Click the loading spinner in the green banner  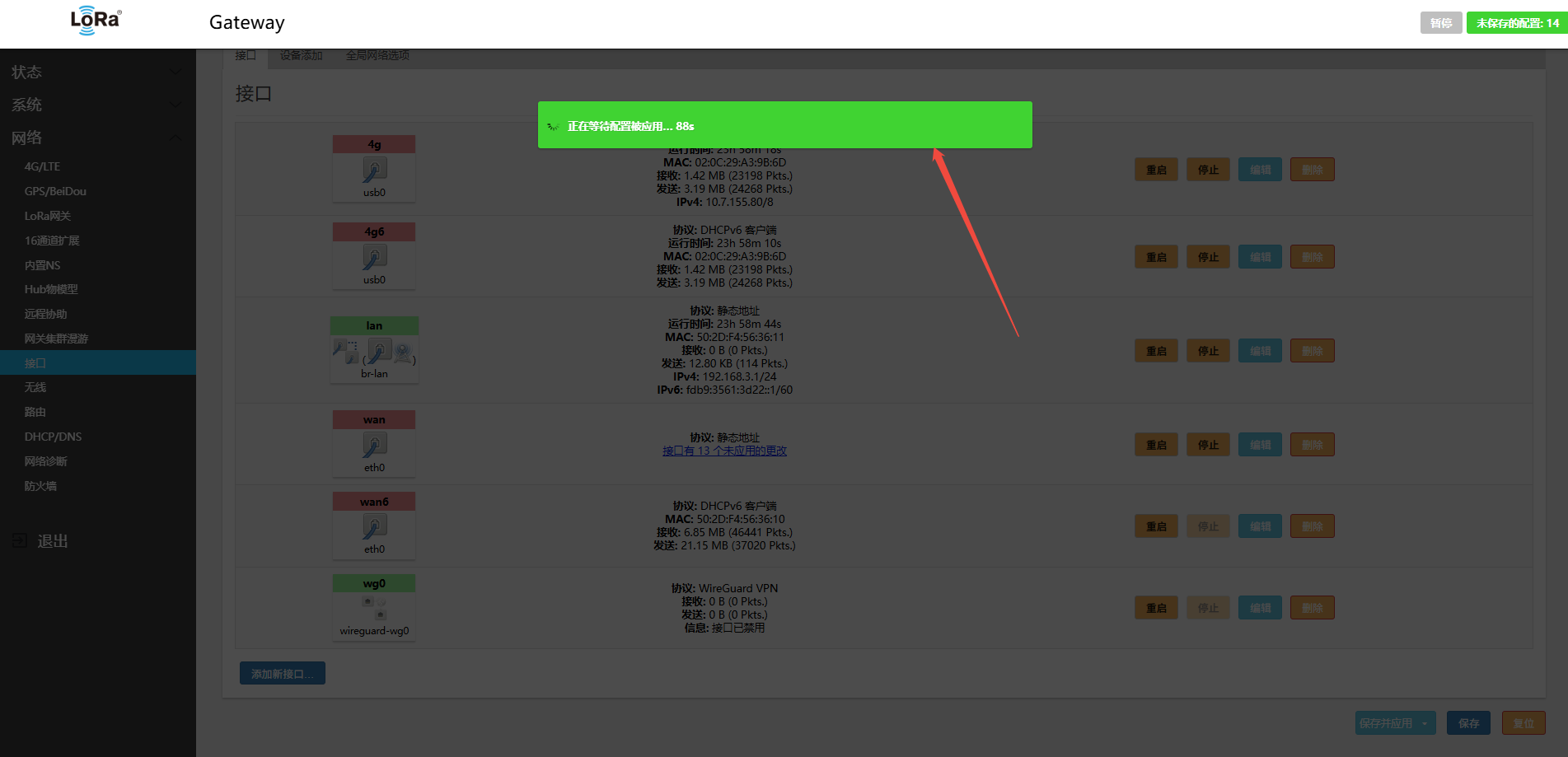(x=553, y=127)
